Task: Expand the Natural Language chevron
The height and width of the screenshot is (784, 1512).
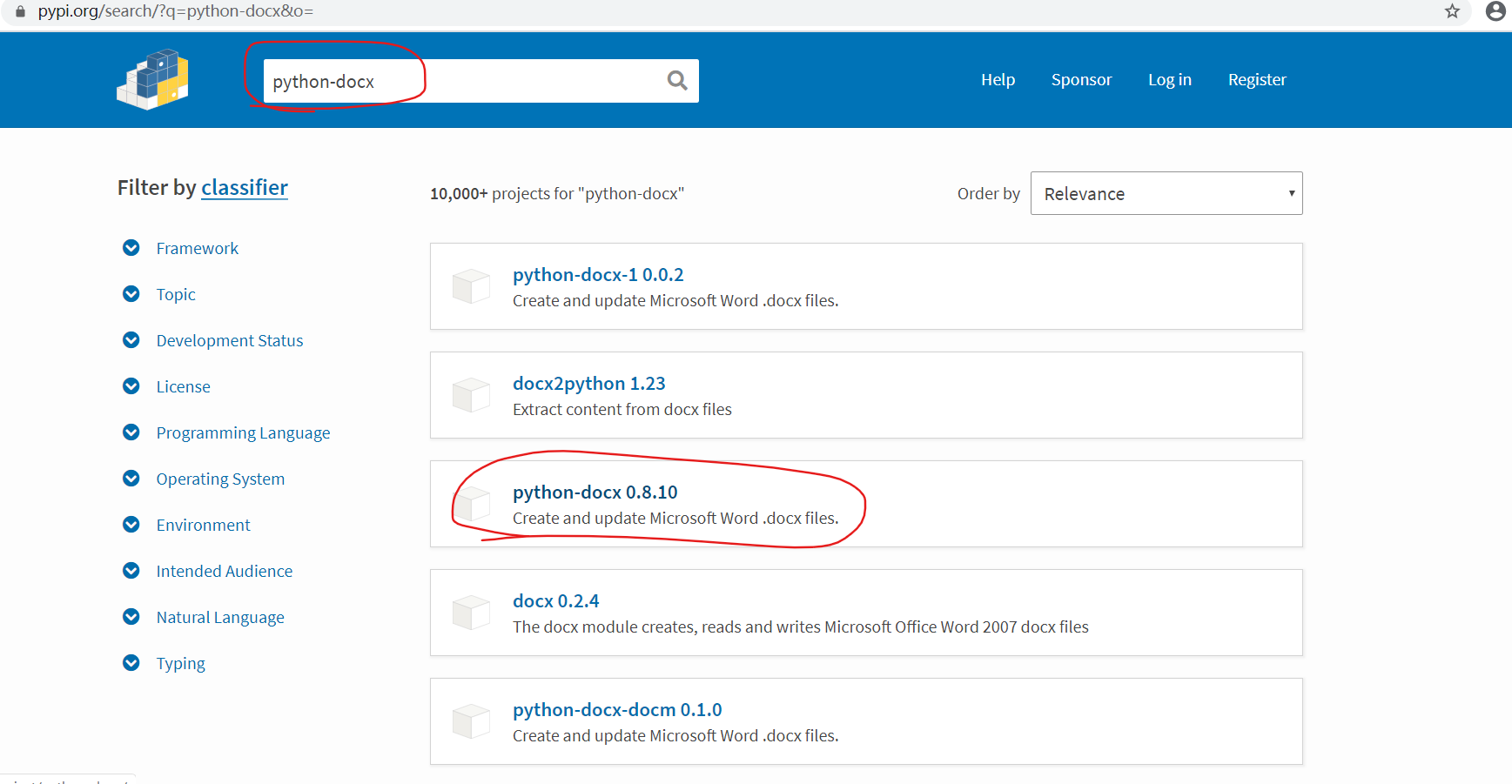Action: click(x=131, y=617)
